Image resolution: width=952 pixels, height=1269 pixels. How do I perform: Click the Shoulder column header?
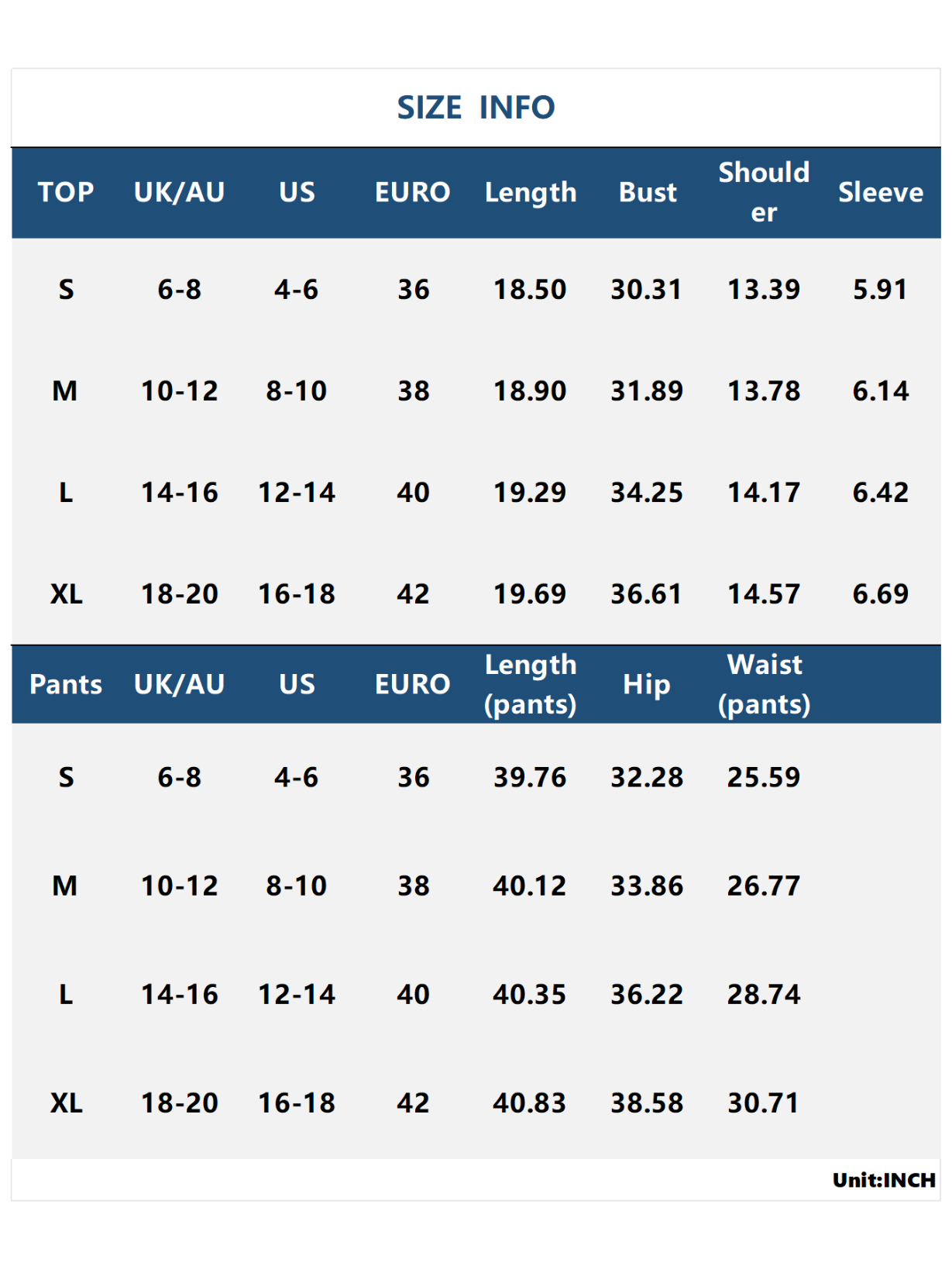click(x=764, y=192)
